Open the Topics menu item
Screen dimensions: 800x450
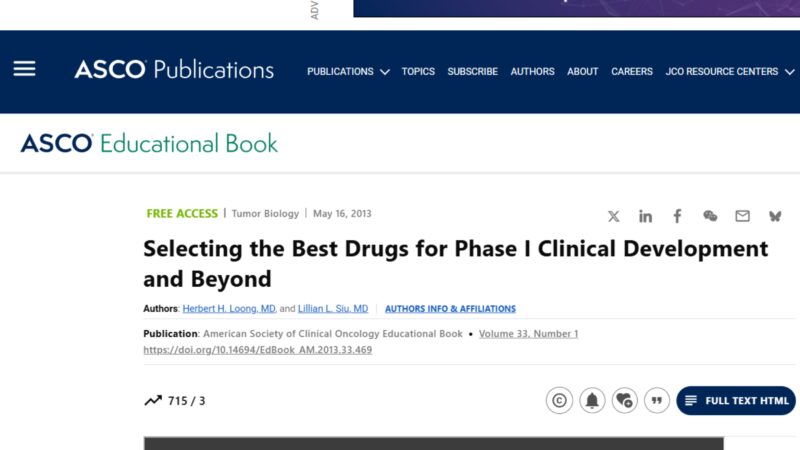(418, 72)
